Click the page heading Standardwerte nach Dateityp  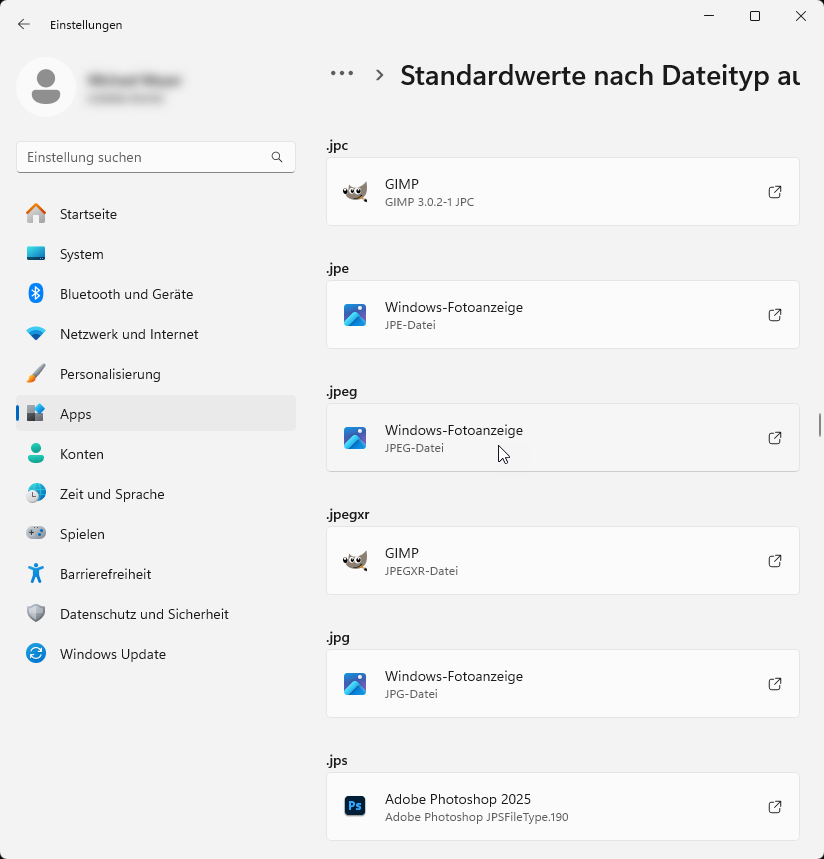[x=599, y=76]
